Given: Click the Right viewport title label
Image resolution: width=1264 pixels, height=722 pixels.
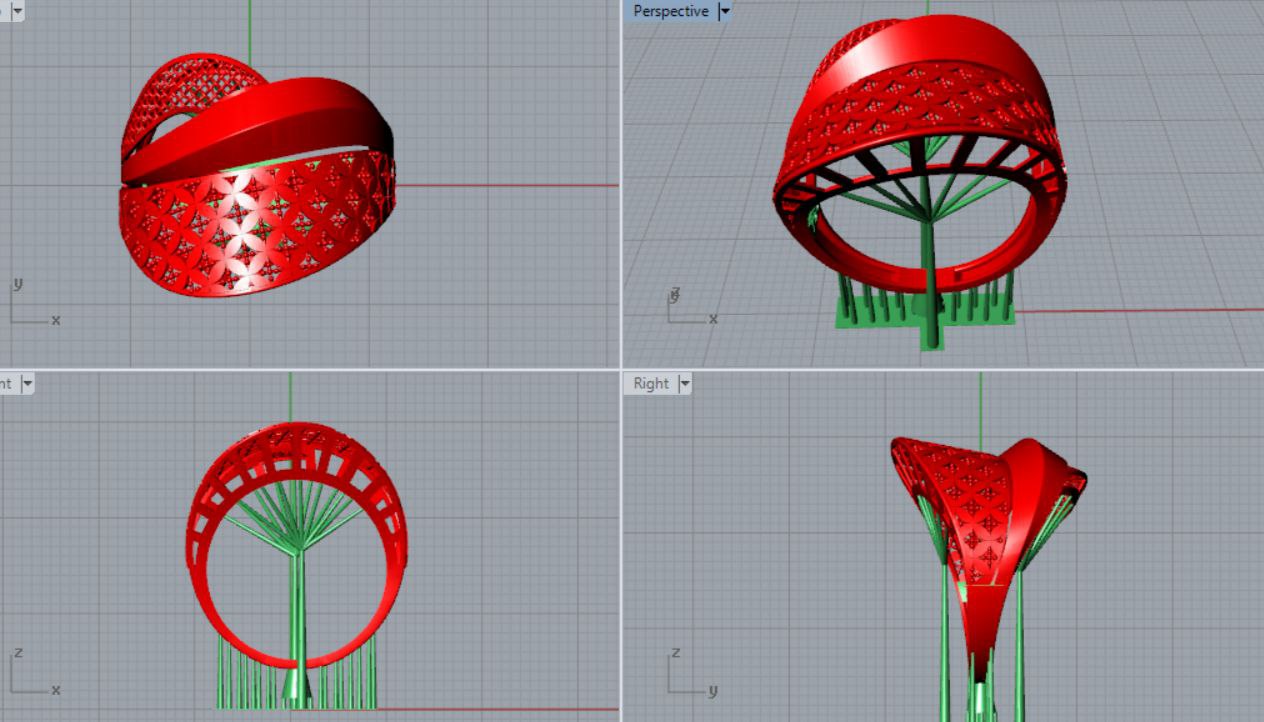Looking at the screenshot, I should 650,383.
